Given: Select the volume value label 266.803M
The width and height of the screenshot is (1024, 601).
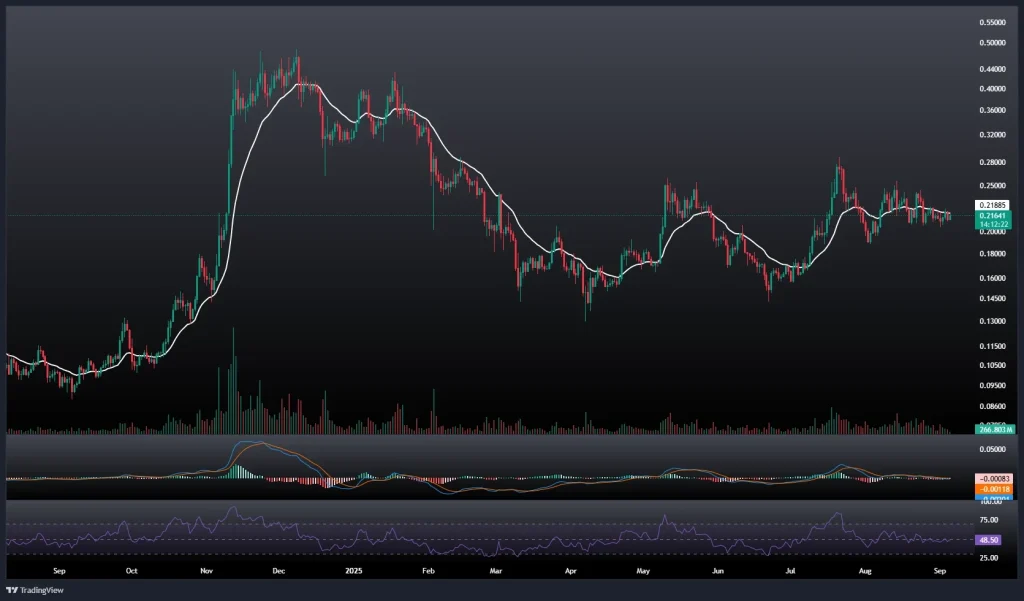Looking at the screenshot, I should (x=994, y=429).
